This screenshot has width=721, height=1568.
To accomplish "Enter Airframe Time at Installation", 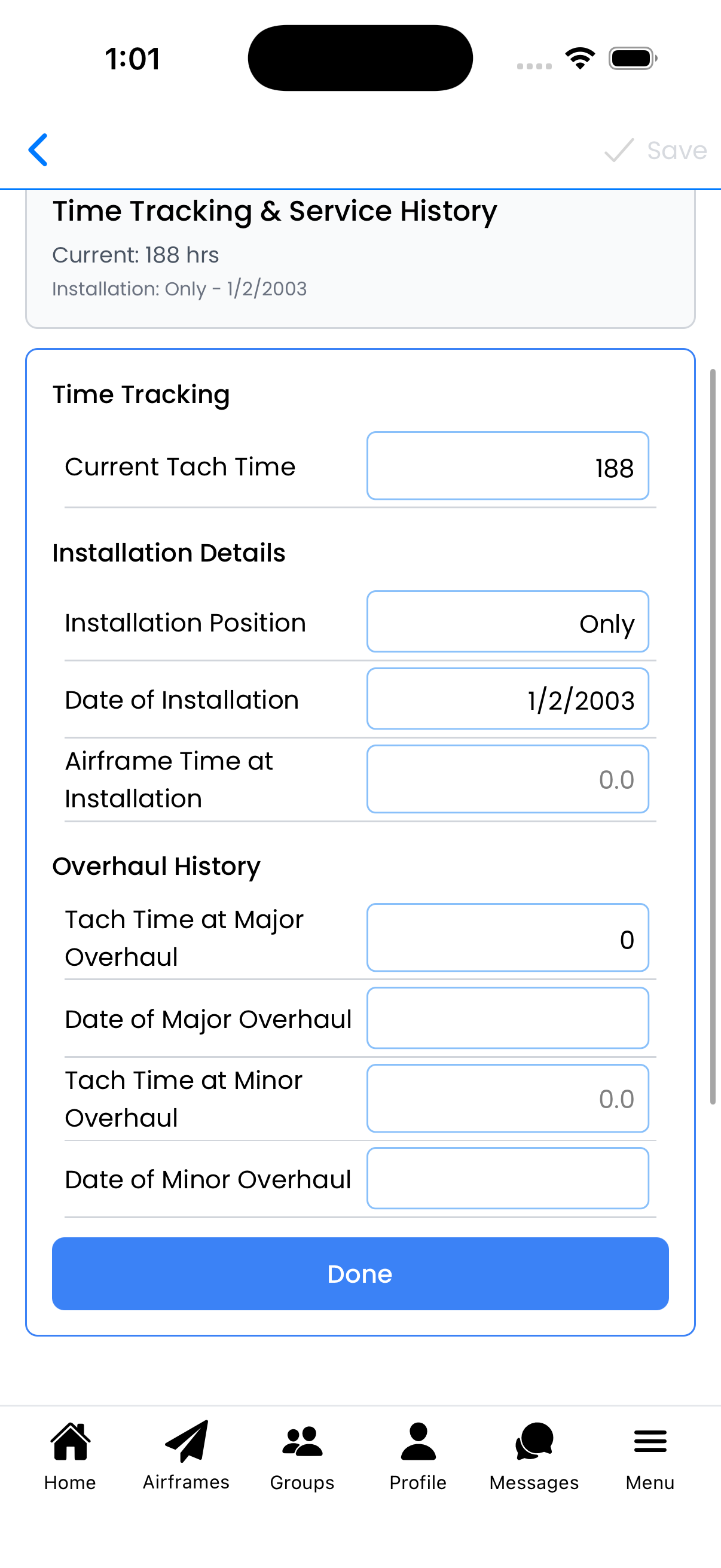I will tap(508, 779).
